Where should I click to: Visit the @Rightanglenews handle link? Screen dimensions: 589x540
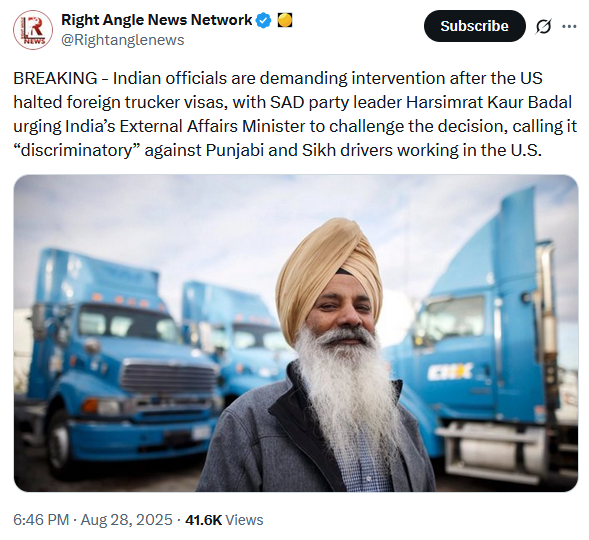click(122, 40)
